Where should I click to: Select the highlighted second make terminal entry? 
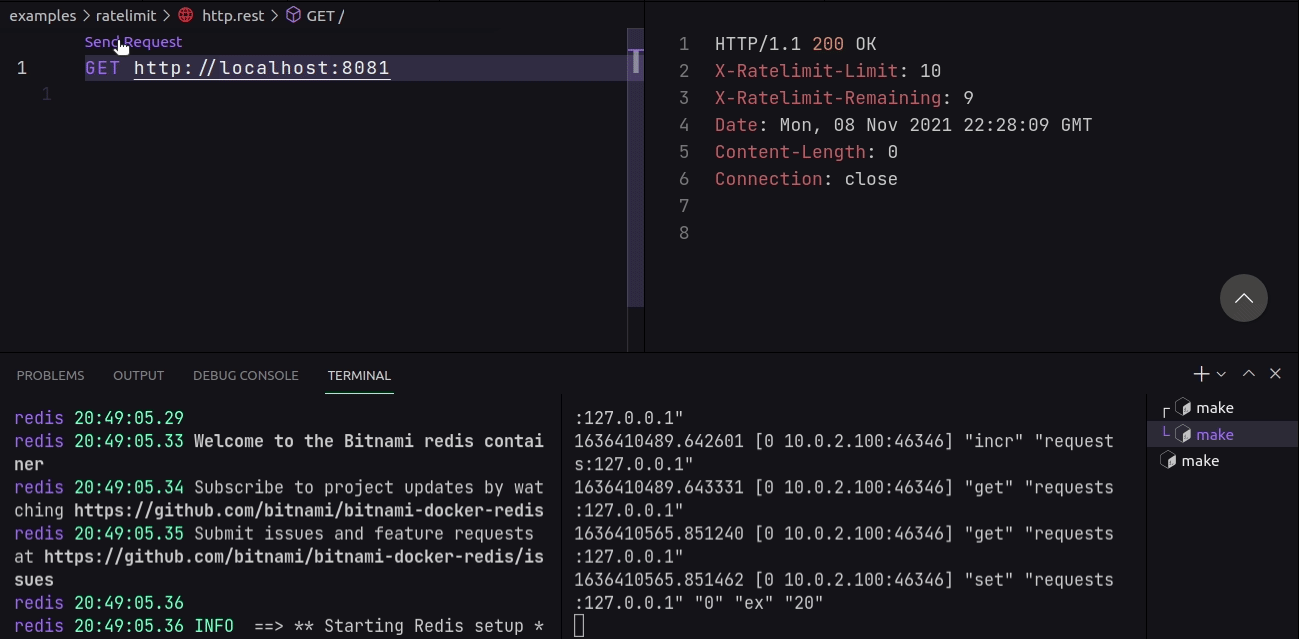point(1222,434)
